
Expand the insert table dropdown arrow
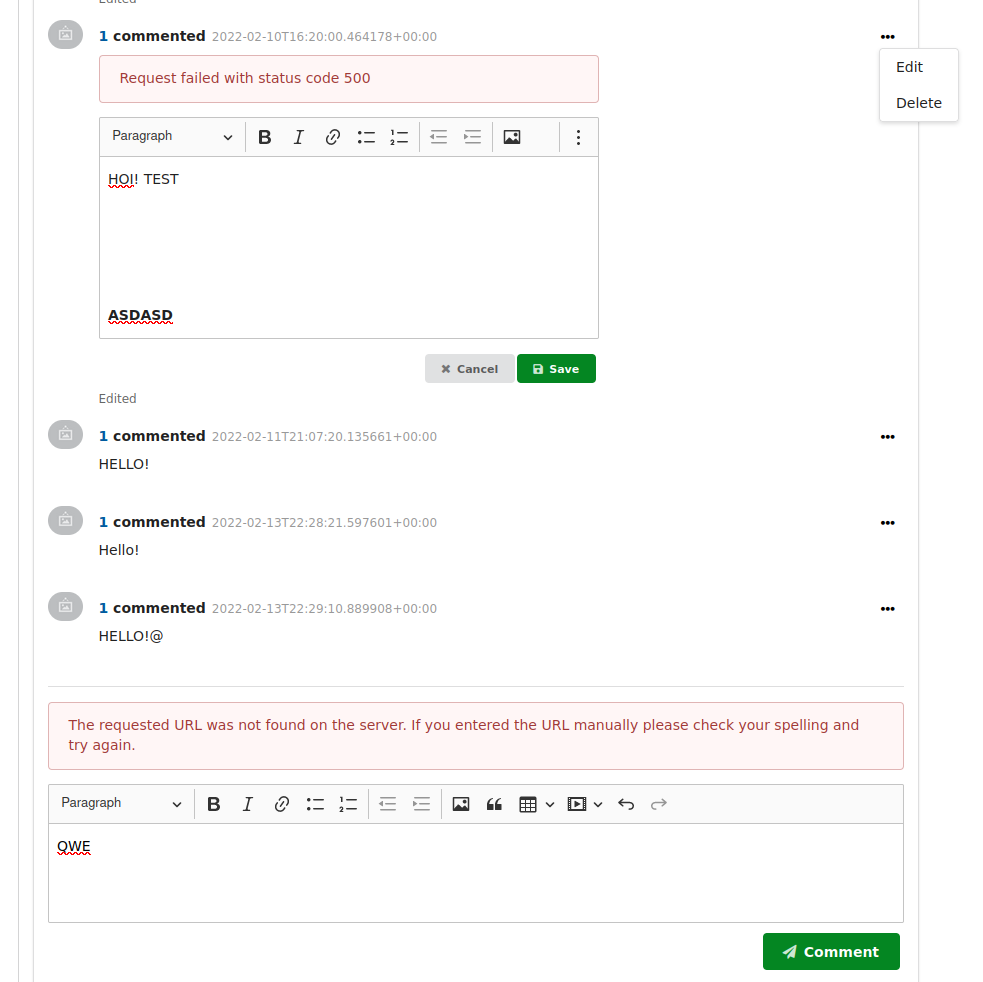pyautogui.click(x=549, y=804)
